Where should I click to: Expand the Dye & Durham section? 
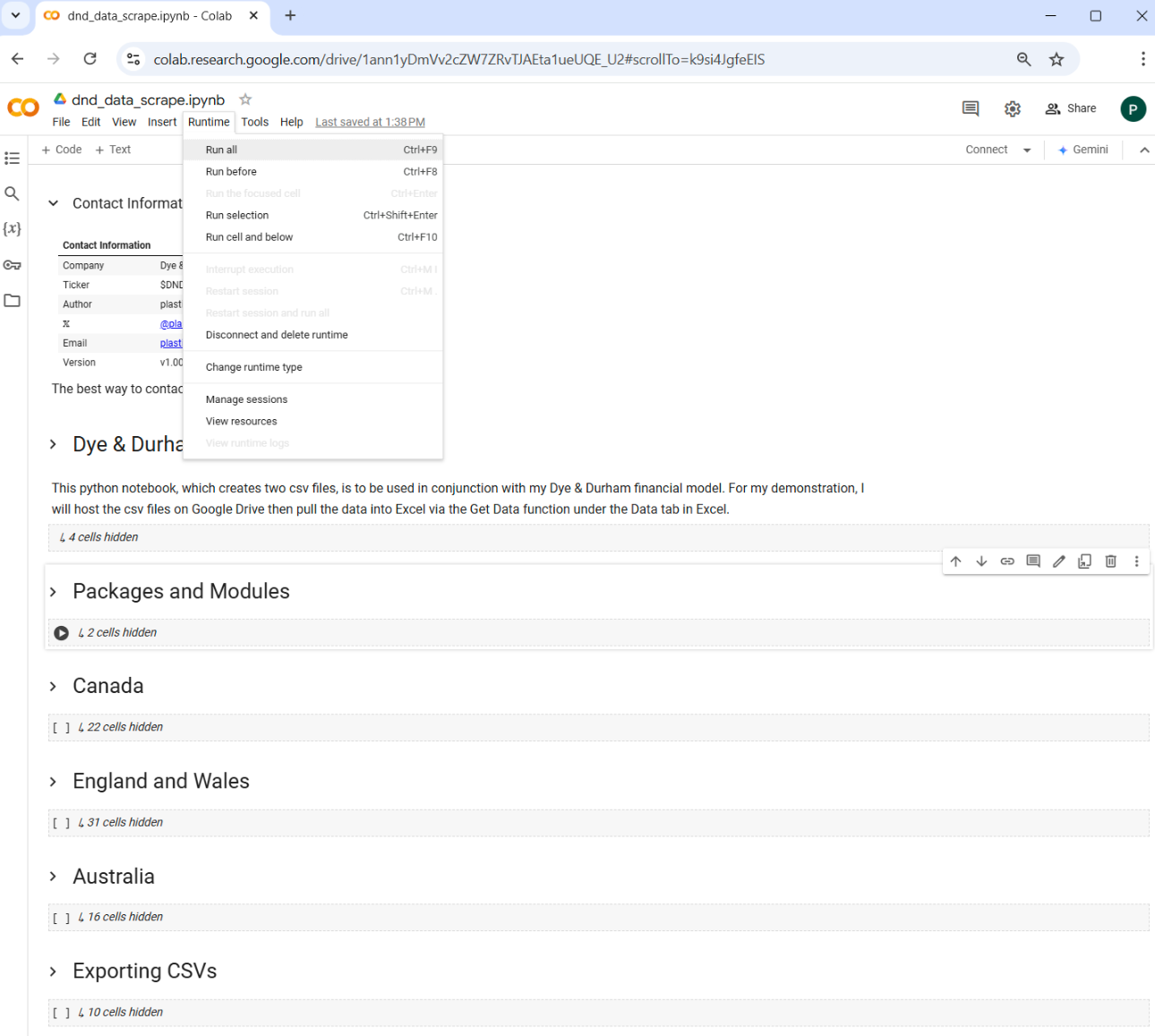click(x=53, y=444)
